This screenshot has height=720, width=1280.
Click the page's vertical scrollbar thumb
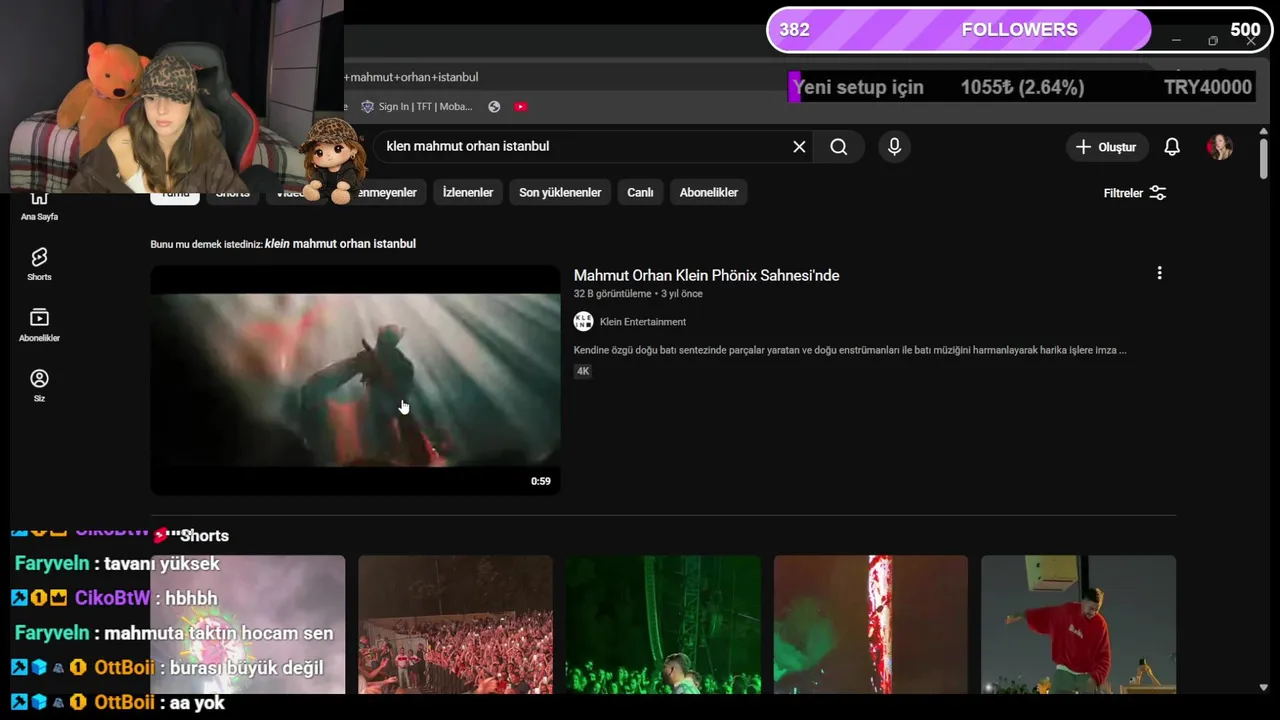tap(1264, 160)
